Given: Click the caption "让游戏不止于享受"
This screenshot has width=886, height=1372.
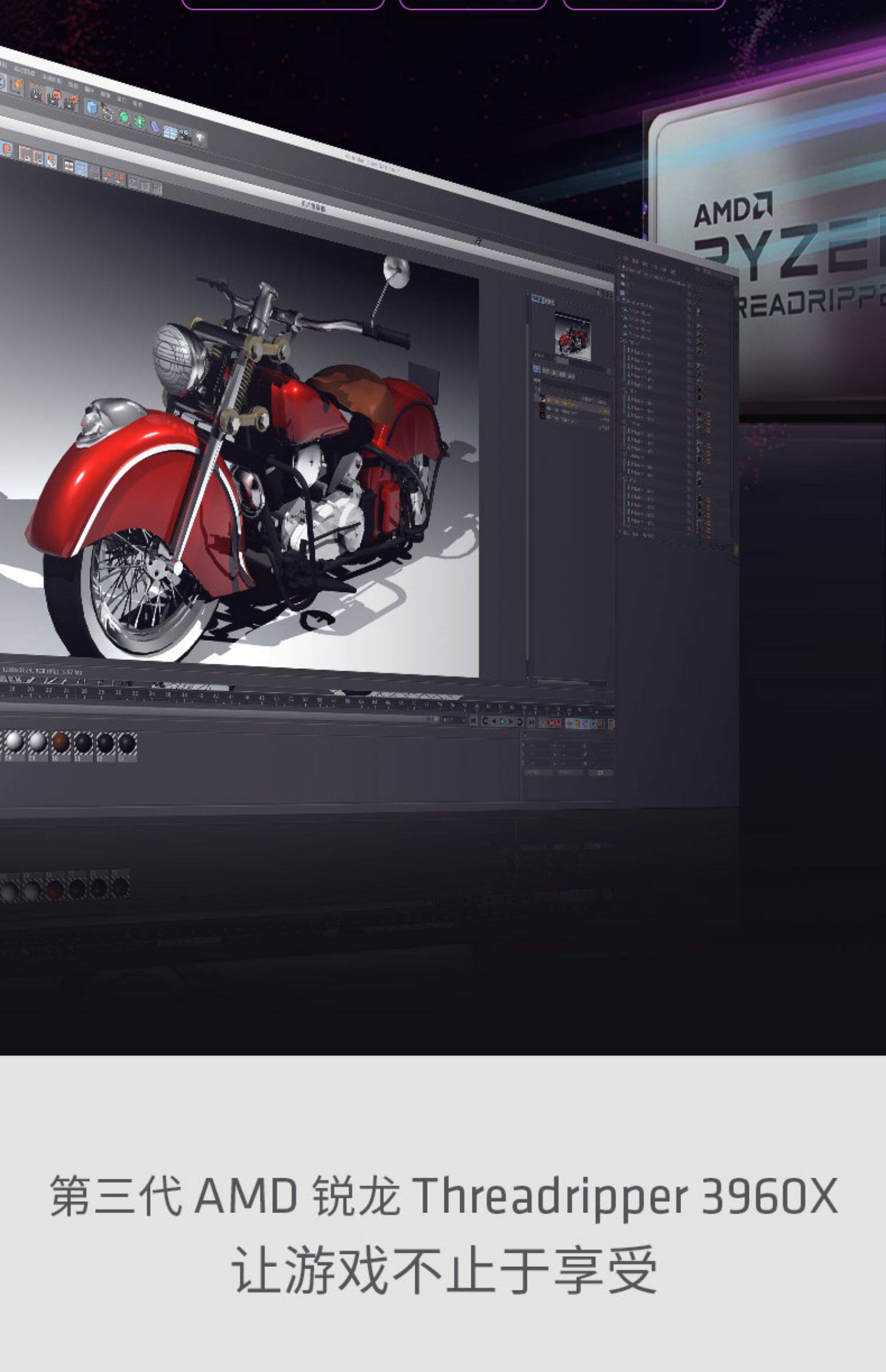Looking at the screenshot, I should coord(444,1271).
